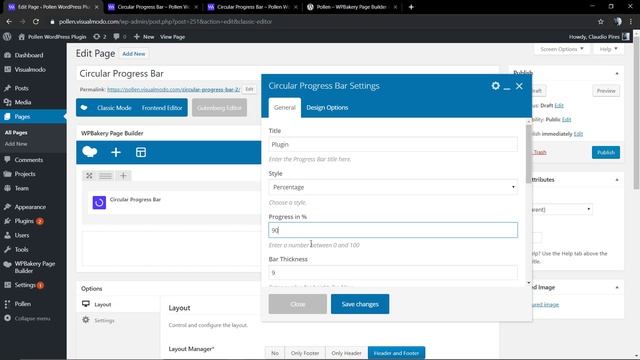Bookmark this page with the star icon
The image size is (640, 360).
(600, 22)
